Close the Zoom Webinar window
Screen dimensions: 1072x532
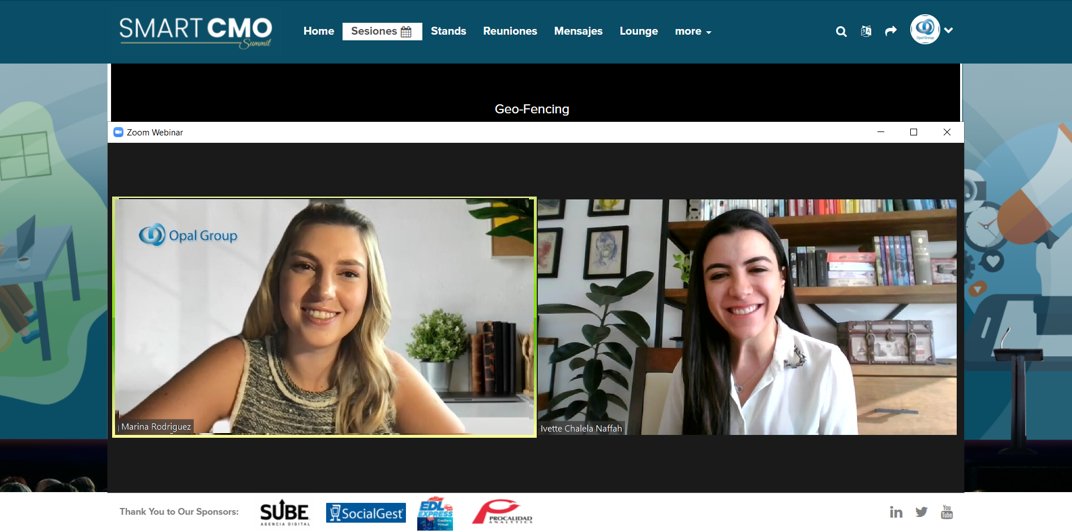(947, 132)
